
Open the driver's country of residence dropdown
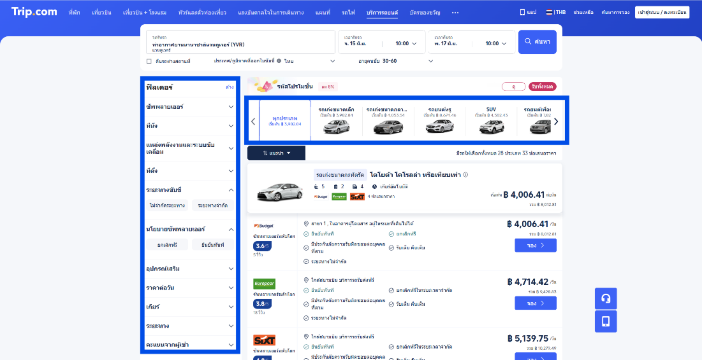coord(309,61)
